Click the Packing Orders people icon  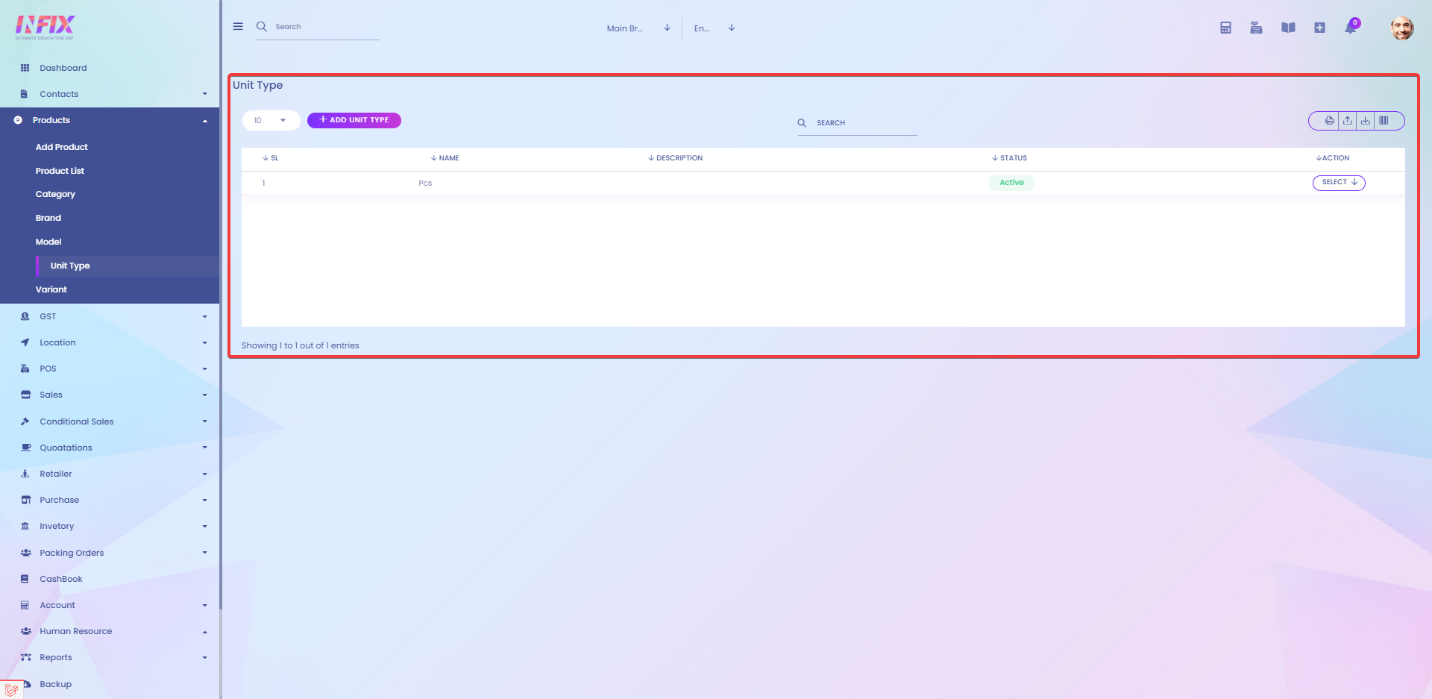point(26,553)
